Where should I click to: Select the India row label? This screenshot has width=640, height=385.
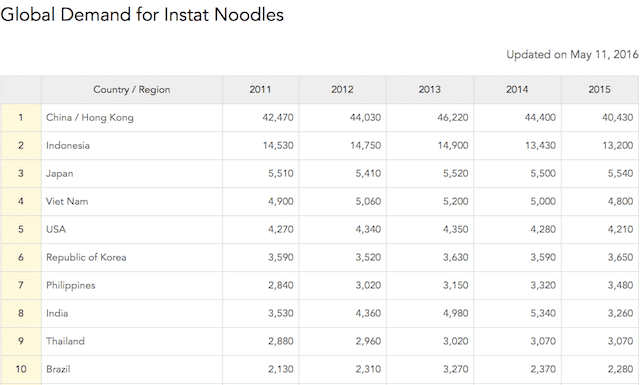57,313
